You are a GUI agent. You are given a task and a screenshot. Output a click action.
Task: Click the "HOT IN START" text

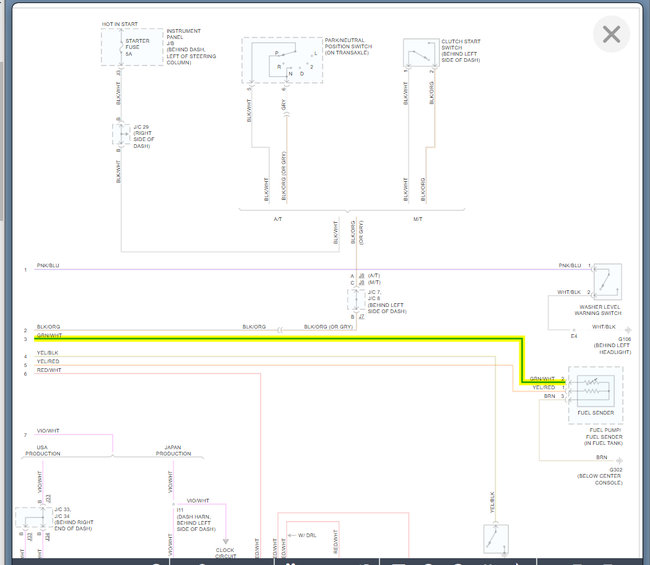[120, 24]
